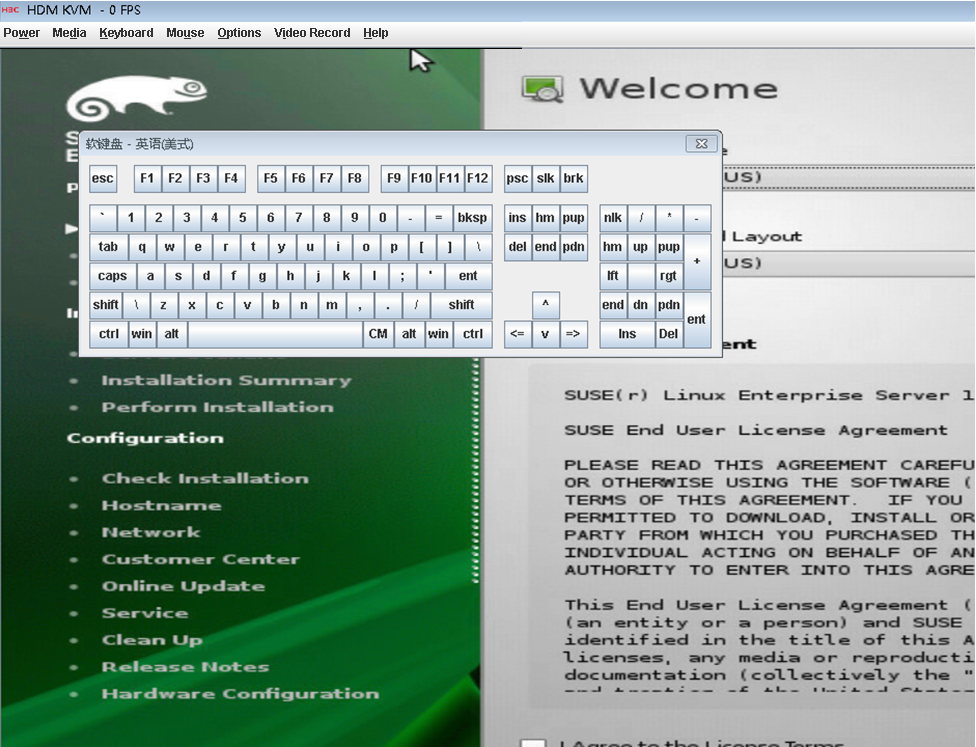
Task: Click the CM context menu key
Action: (x=378, y=334)
